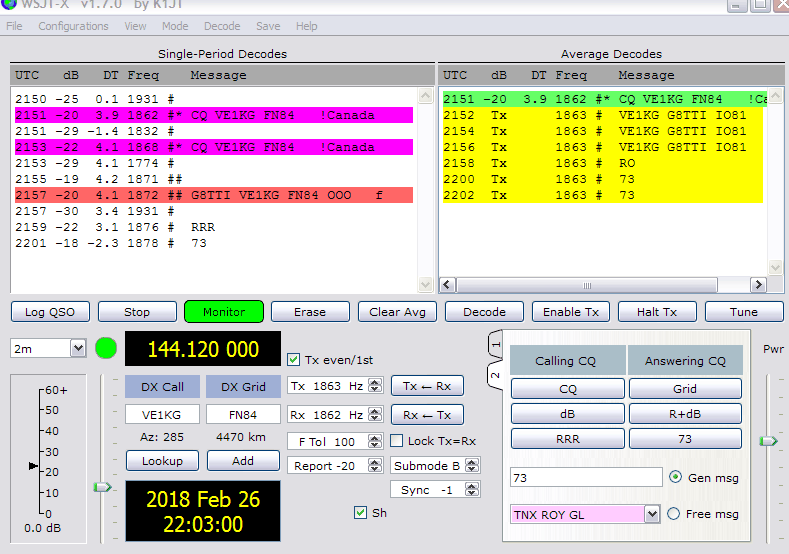Click the DX Grid field containing FN84
This screenshot has height=554, width=789.
coord(243,415)
